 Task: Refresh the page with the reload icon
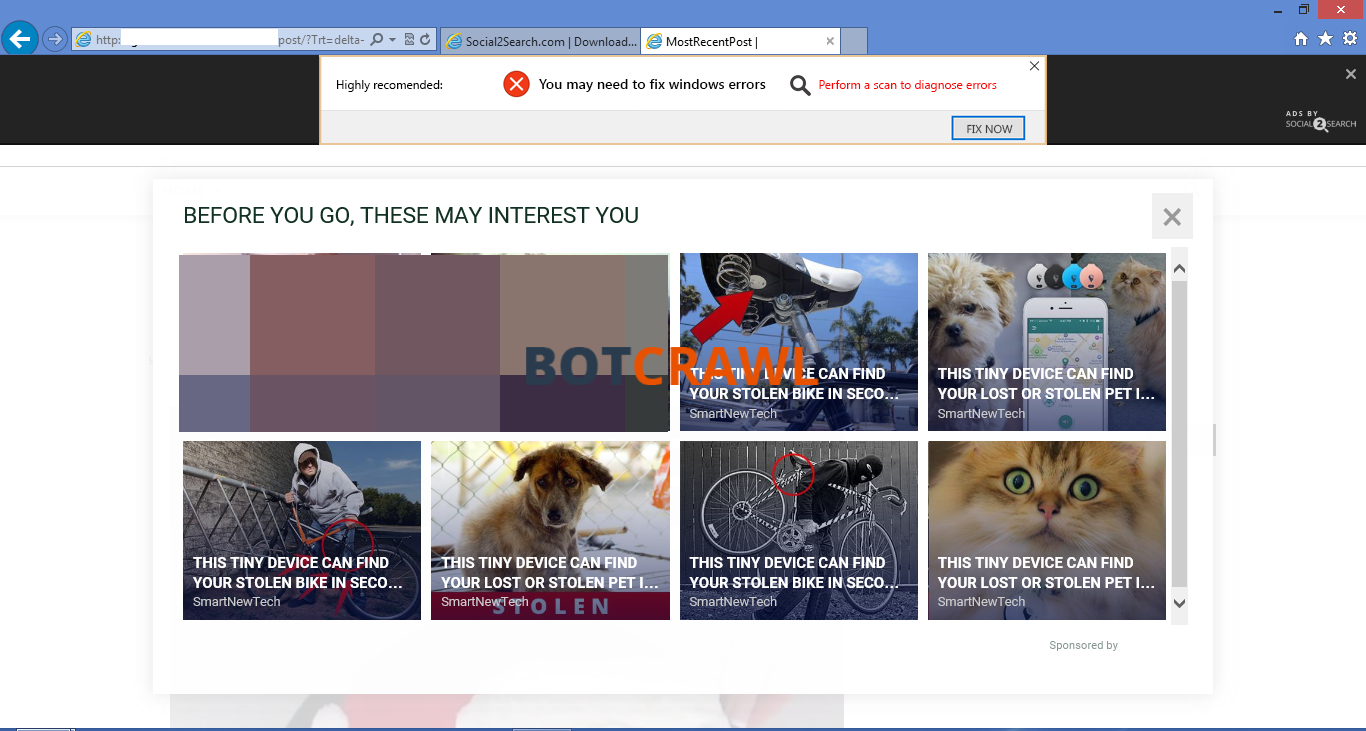(x=425, y=40)
